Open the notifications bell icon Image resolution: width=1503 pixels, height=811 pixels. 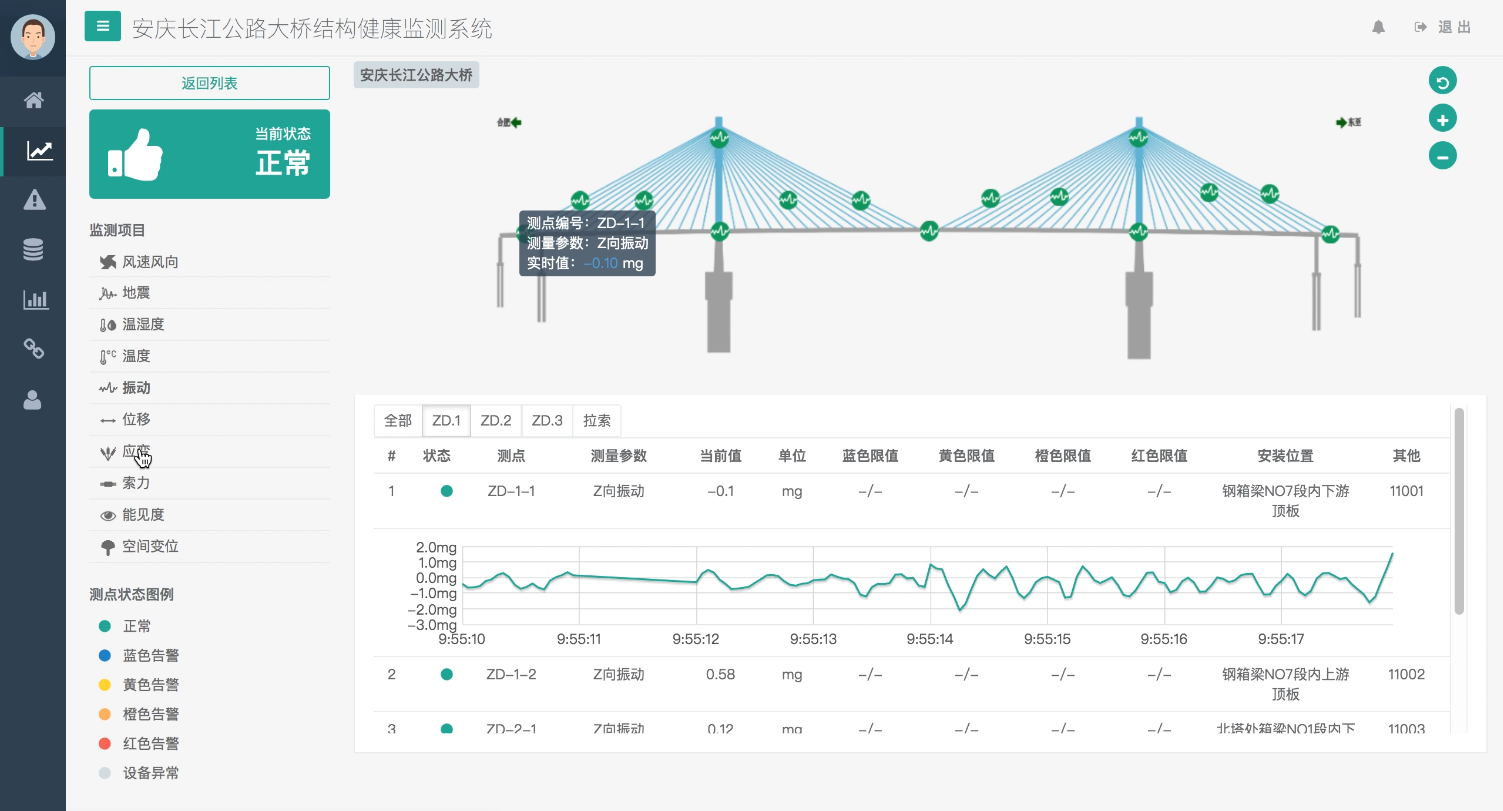click(1379, 28)
